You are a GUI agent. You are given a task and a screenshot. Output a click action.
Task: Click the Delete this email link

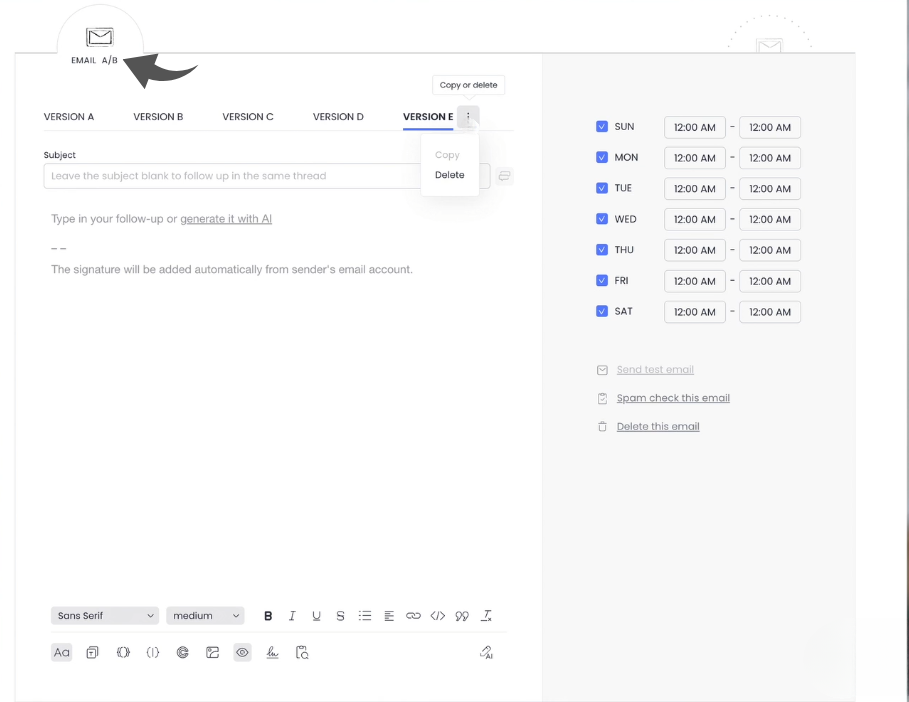(x=658, y=426)
